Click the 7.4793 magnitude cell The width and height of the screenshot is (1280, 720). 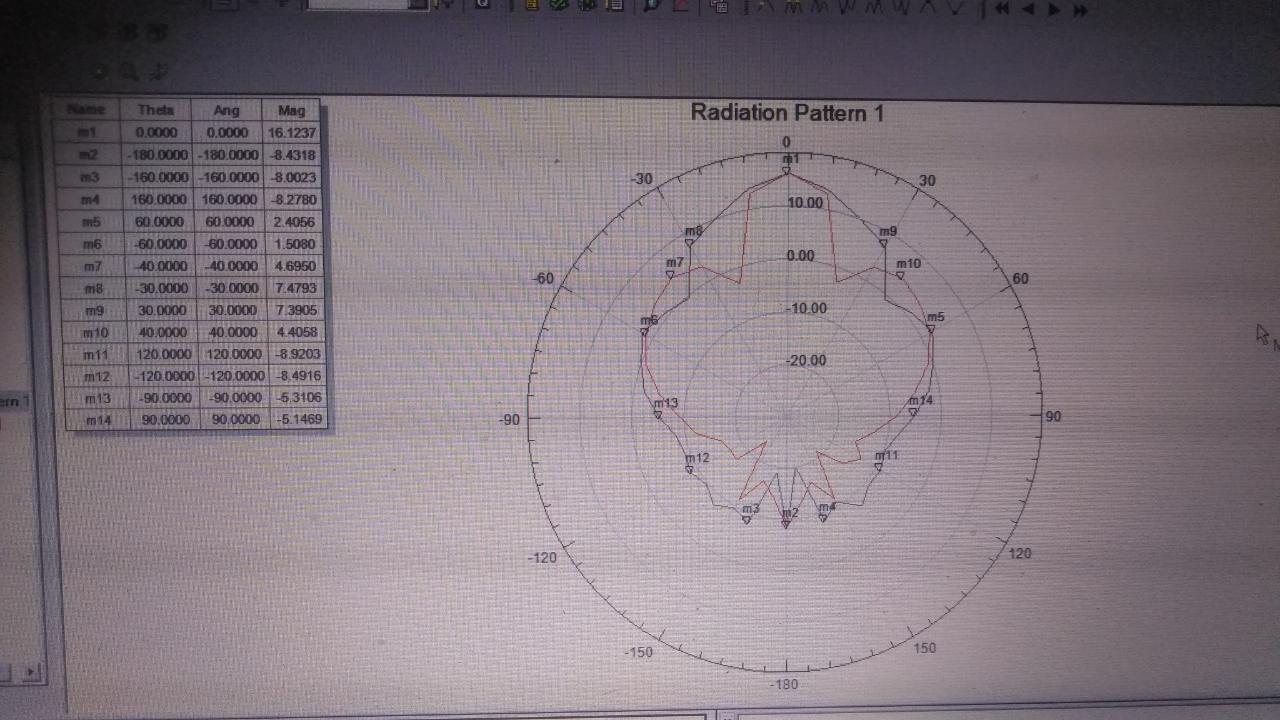(294, 288)
